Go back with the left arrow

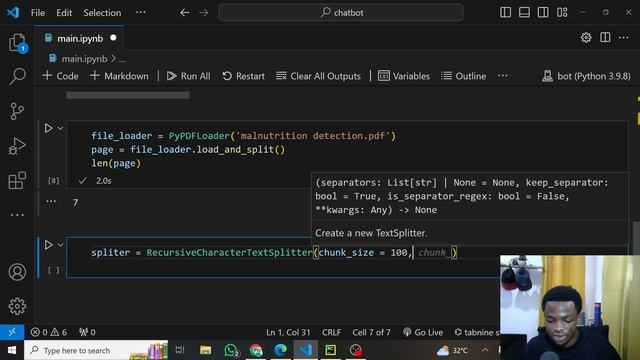[x=184, y=13]
